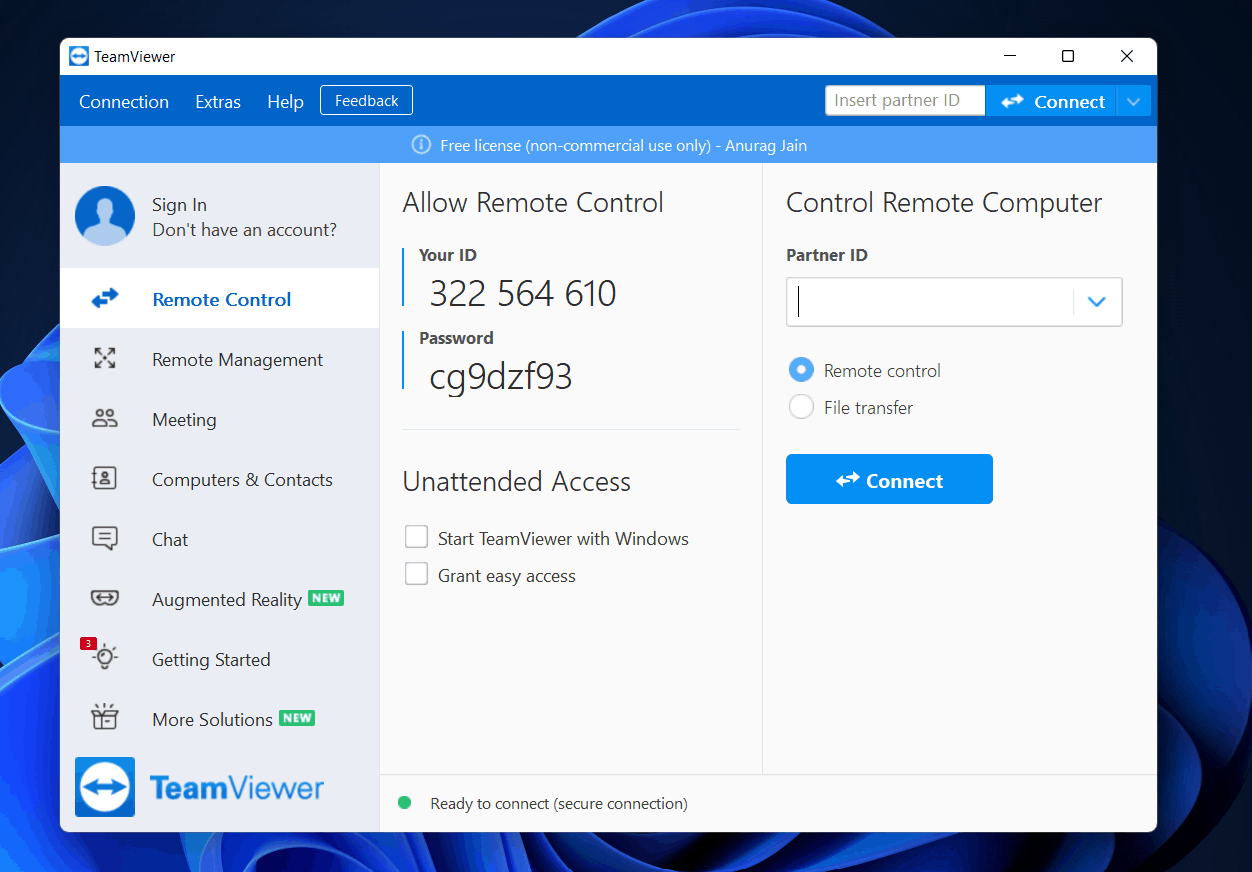Viewport: 1252px width, 872px height.
Task: Enable Start TeamViewer with Windows
Action: (416, 536)
